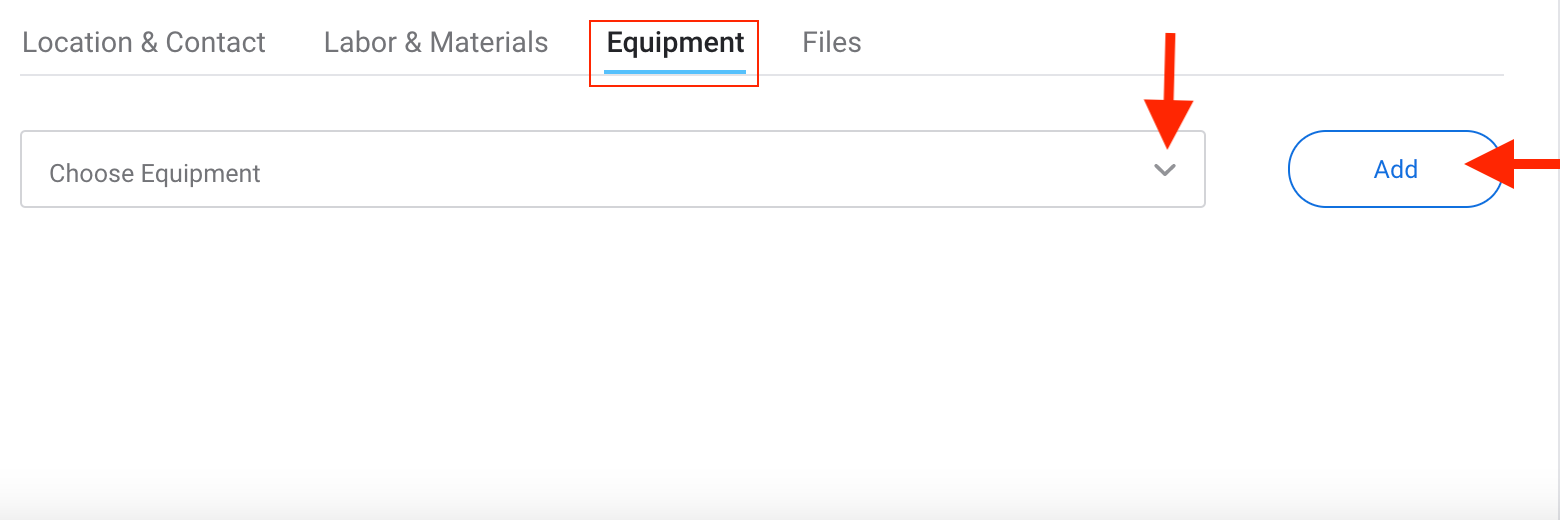Click the word Contact in first tab

215,43
